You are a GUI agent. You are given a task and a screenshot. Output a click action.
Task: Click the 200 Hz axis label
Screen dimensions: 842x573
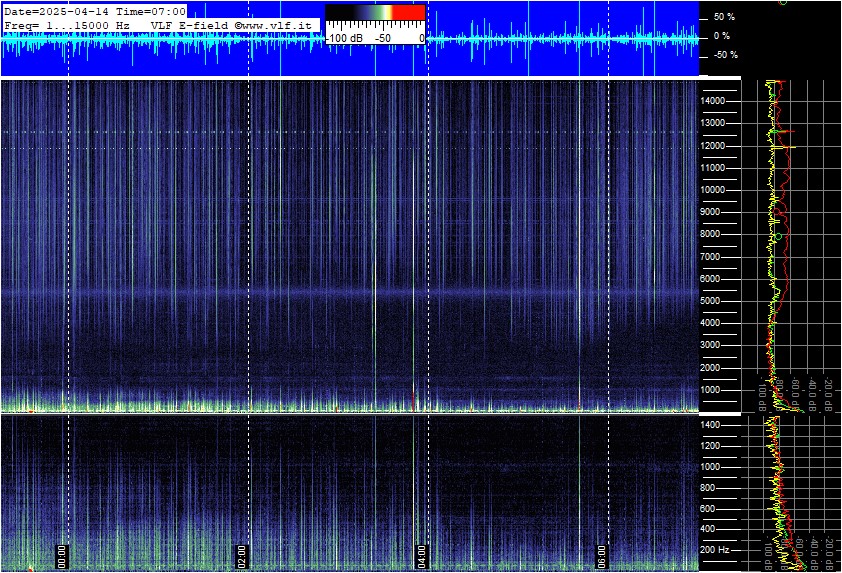(x=715, y=550)
